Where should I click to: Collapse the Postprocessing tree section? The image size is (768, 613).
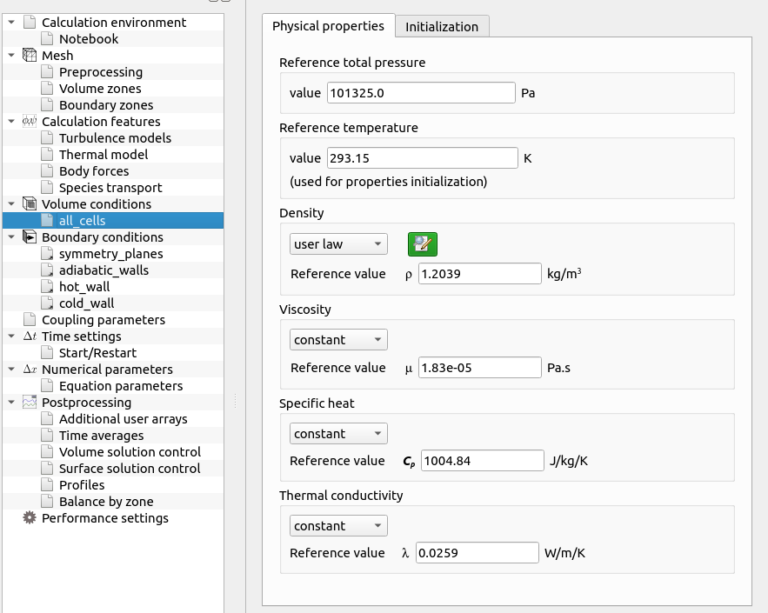pyautogui.click(x=10, y=402)
